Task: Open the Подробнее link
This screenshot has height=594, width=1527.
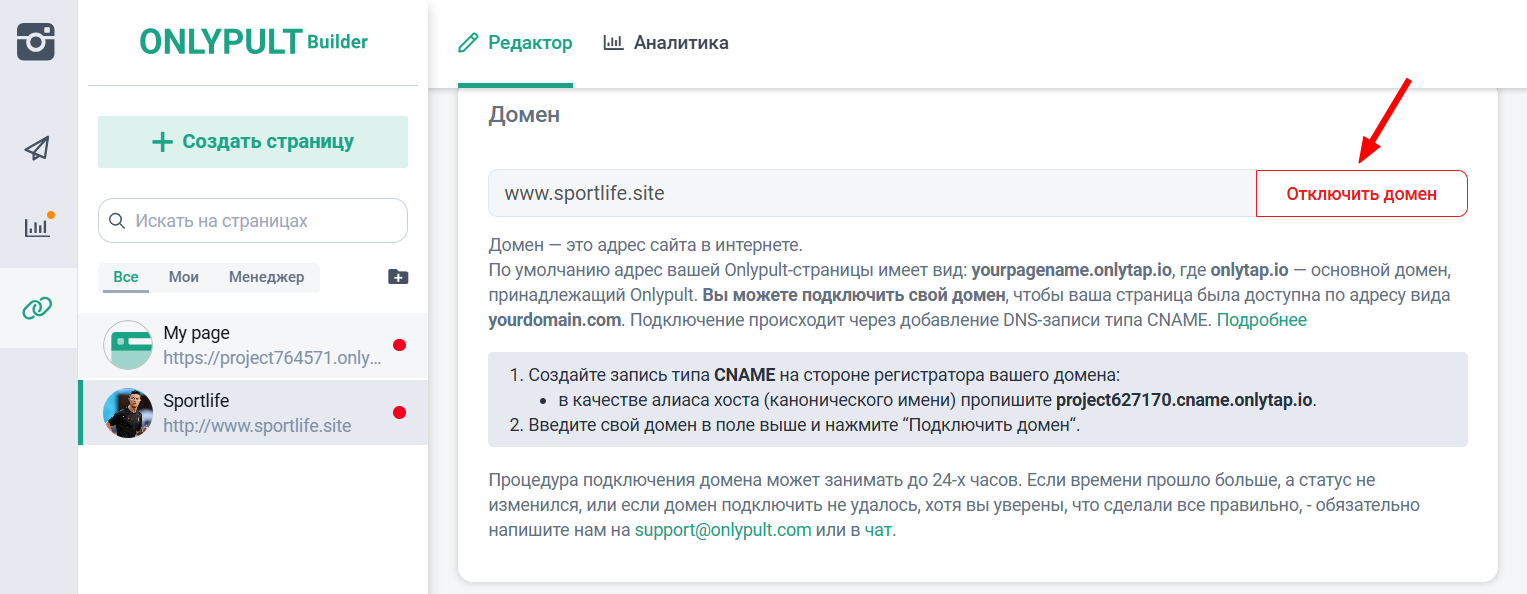Action: click(1261, 320)
